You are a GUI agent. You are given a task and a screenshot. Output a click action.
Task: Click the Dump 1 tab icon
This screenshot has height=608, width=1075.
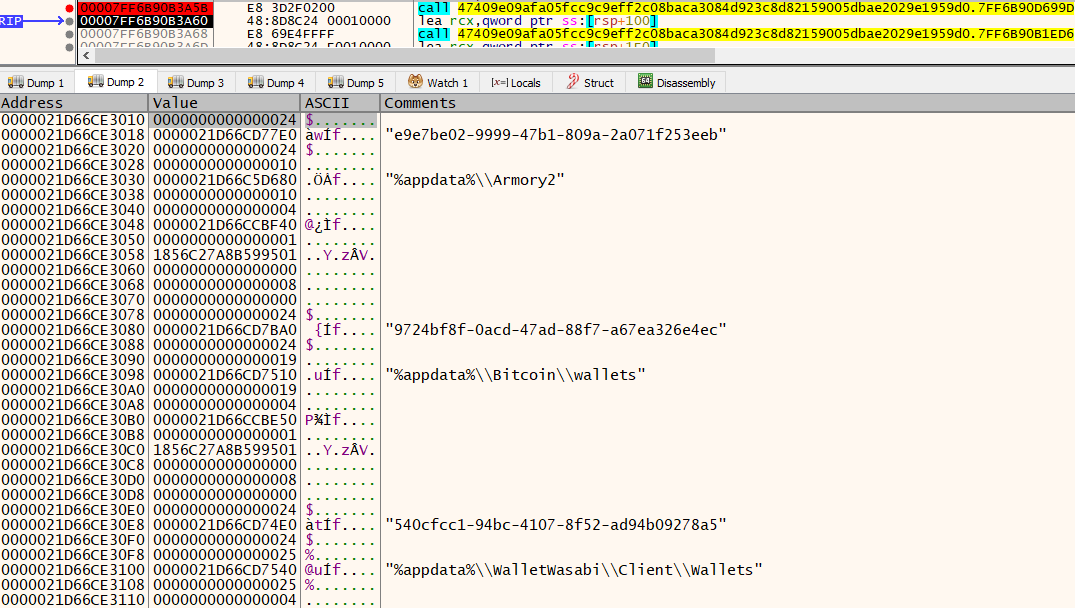pyautogui.click(x=16, y=83)
